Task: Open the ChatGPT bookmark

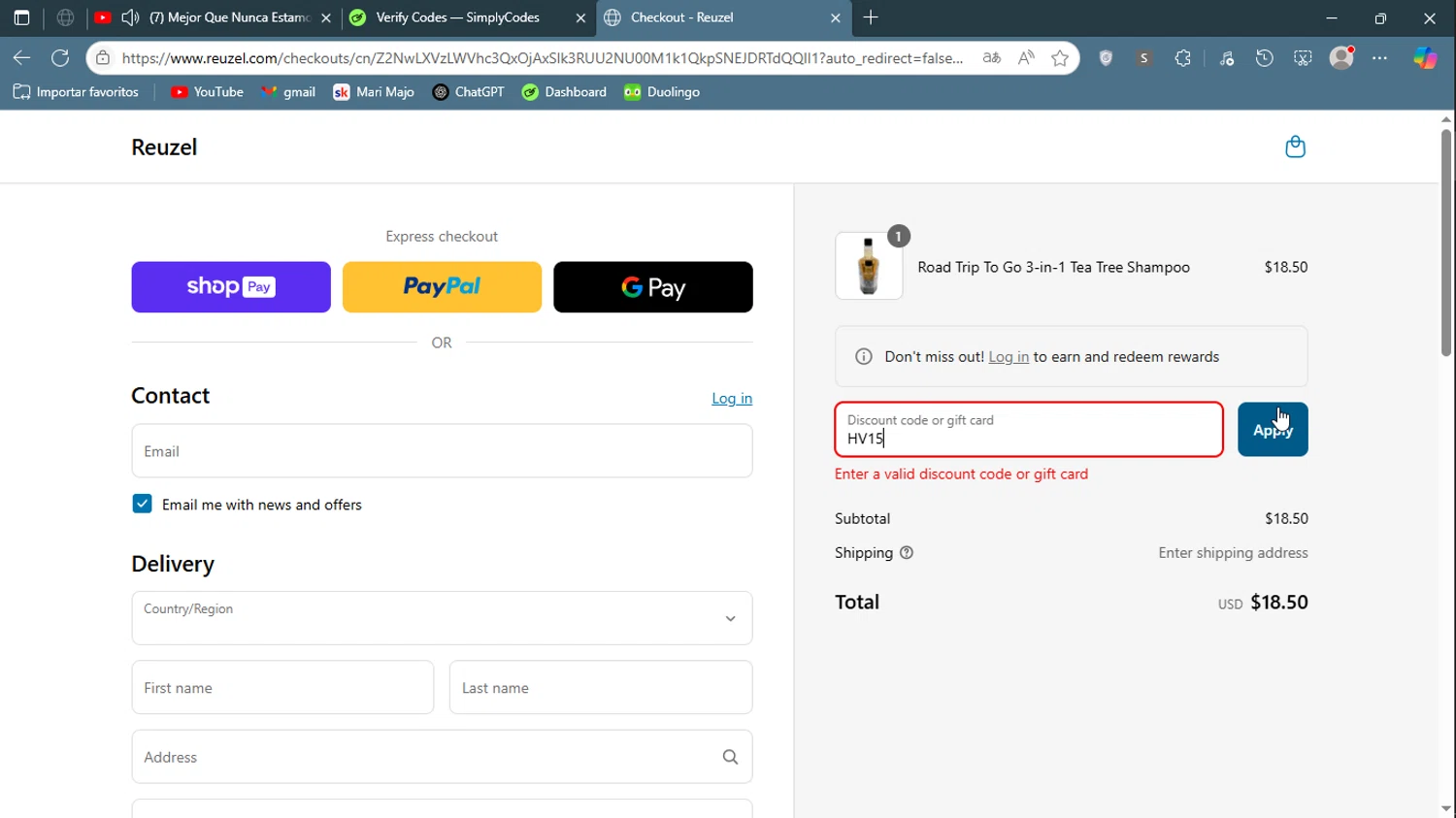Action: click(x=468, y=92)
